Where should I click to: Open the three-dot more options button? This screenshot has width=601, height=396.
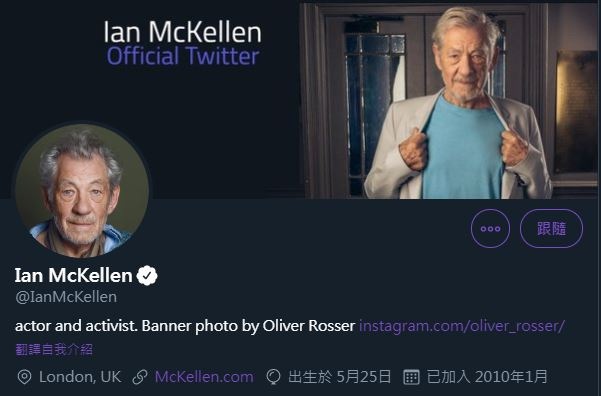click(x=490, y=228)
